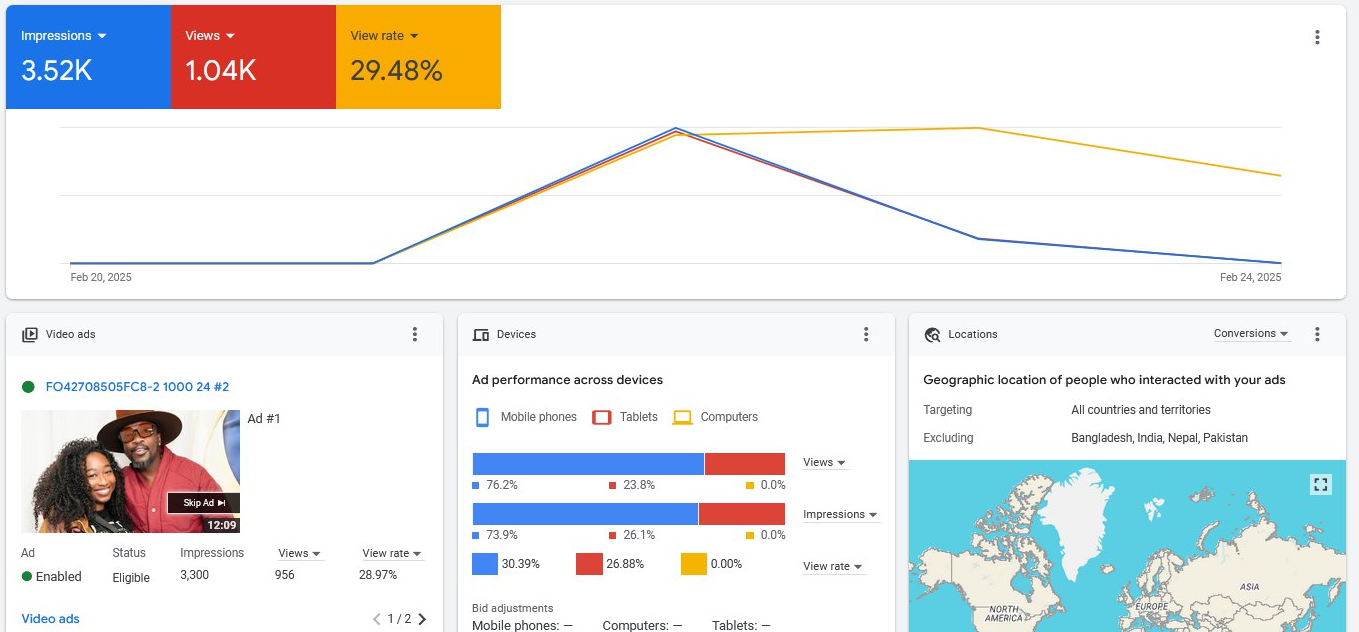Go to the next video ad page

[422, 619]
